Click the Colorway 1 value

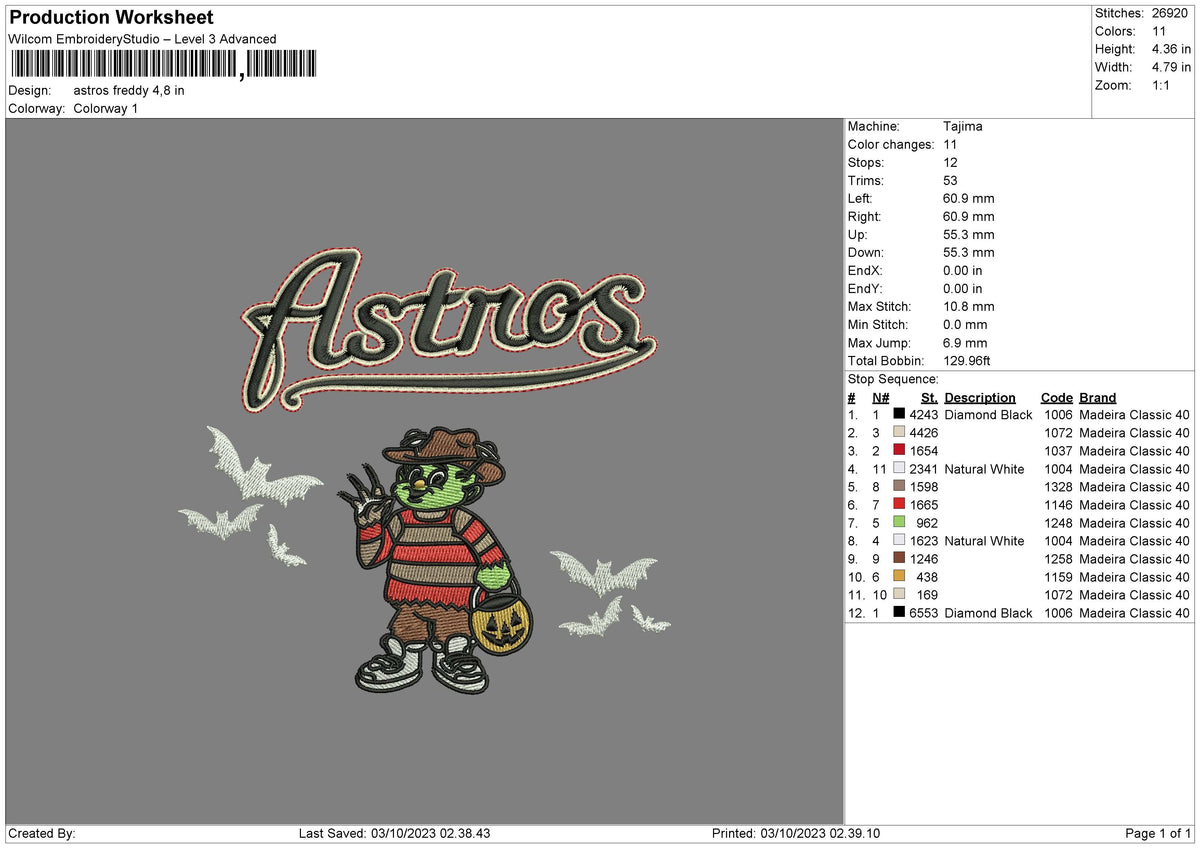click(106, 108)
